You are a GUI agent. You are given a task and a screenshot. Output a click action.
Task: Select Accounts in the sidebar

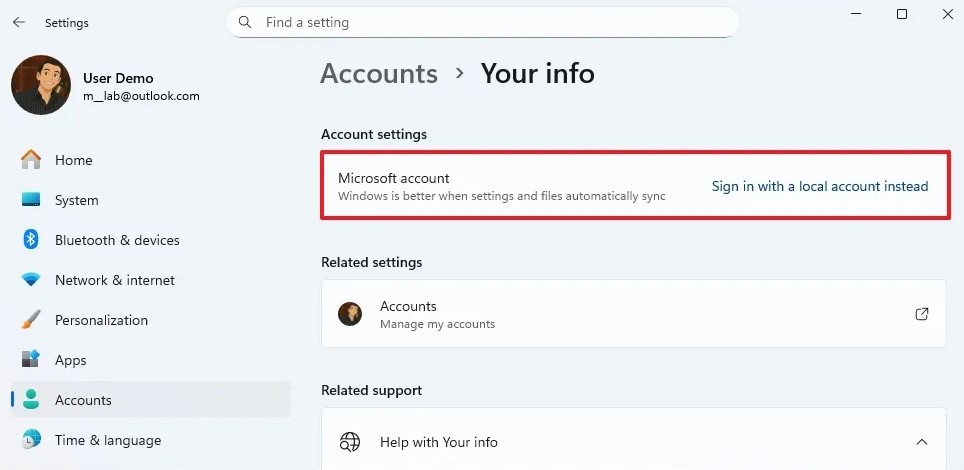pos(151,400)
